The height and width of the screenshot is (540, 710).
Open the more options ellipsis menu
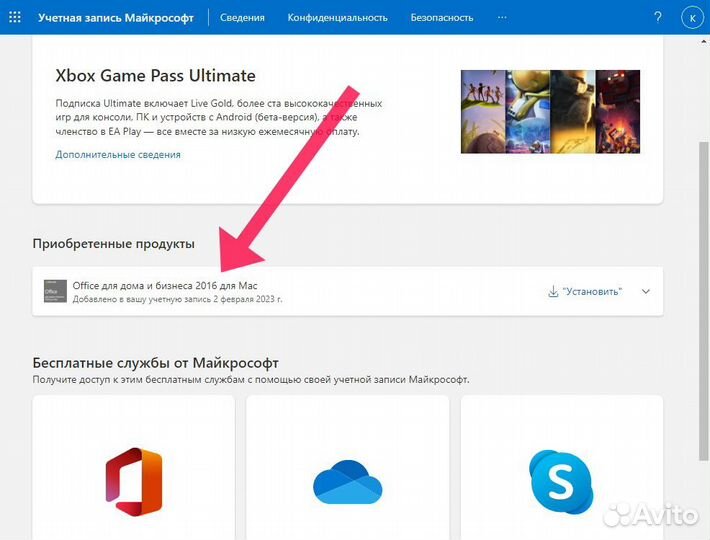pos(501,18)
